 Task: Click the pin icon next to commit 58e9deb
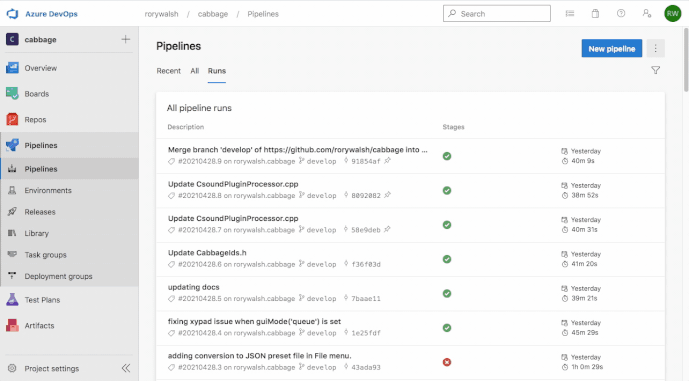click(x=387, y=229)
